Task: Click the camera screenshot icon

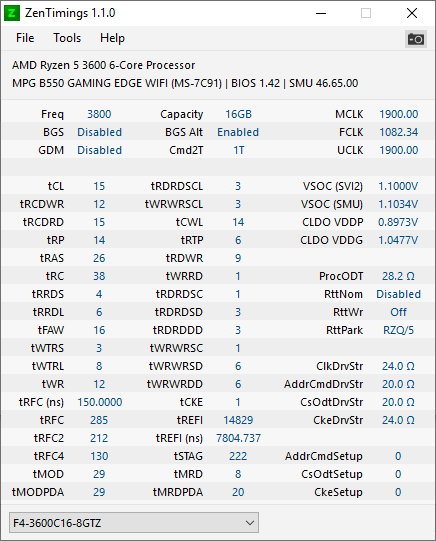Action: click(x=416, y=39)
